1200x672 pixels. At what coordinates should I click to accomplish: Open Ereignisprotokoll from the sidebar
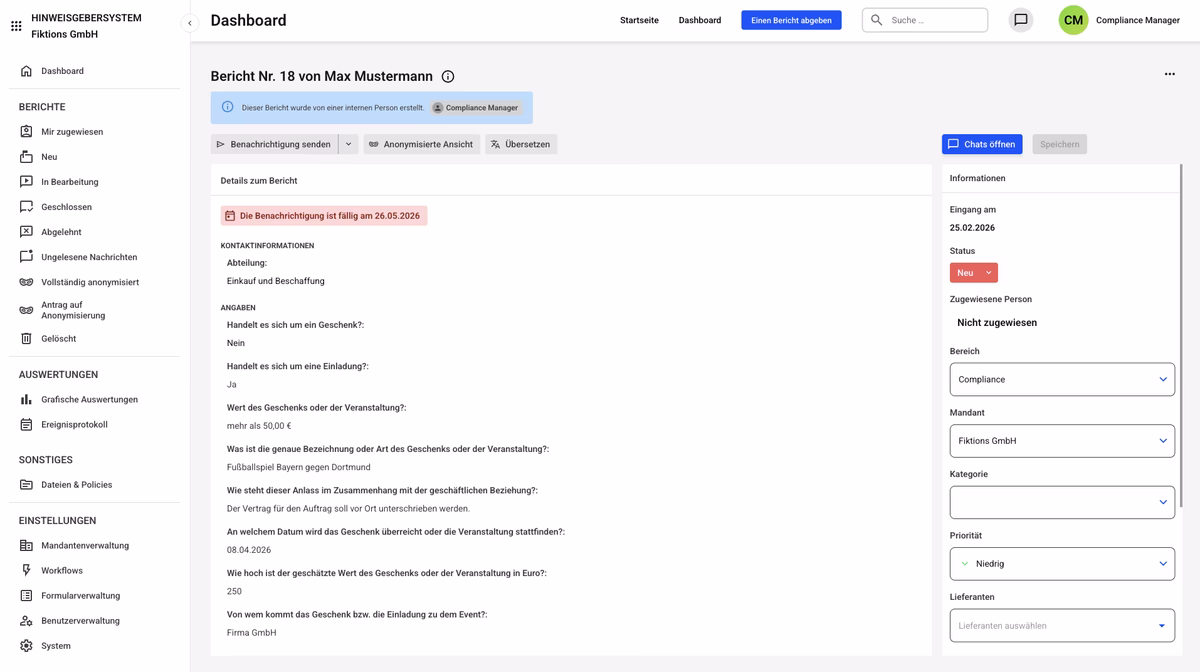74,425
